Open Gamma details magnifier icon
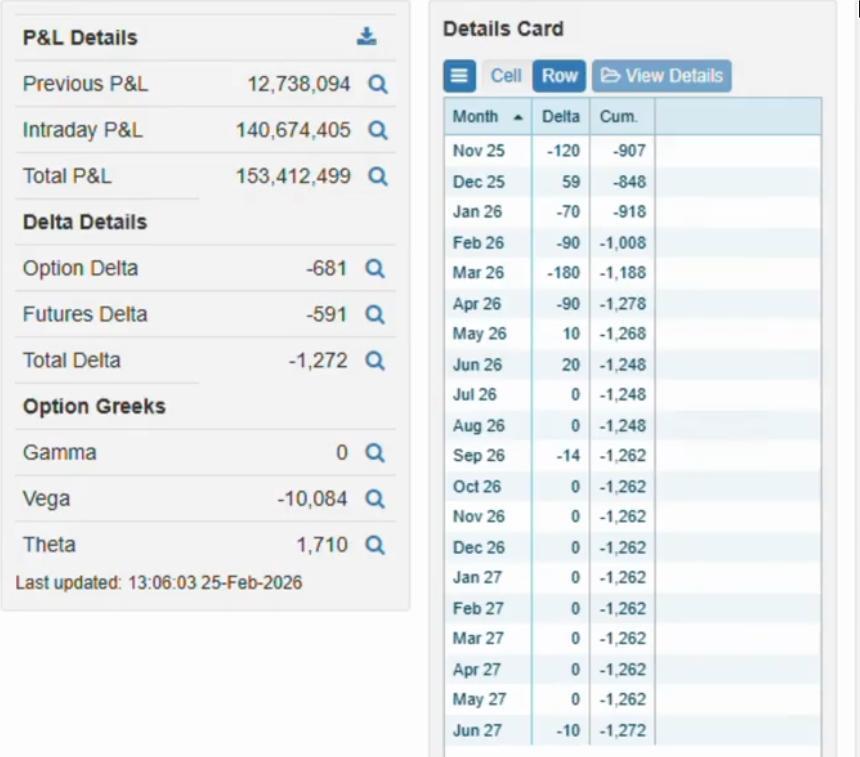860x757 pixels. tap(375, 453)
